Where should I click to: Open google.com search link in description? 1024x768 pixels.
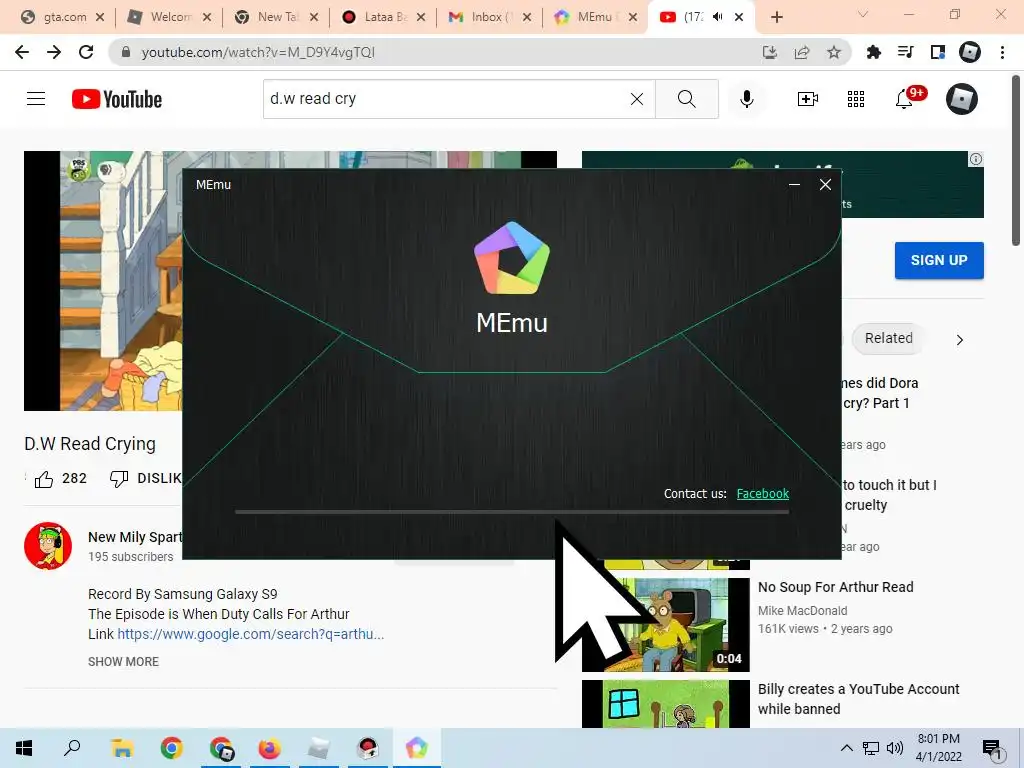251,634
